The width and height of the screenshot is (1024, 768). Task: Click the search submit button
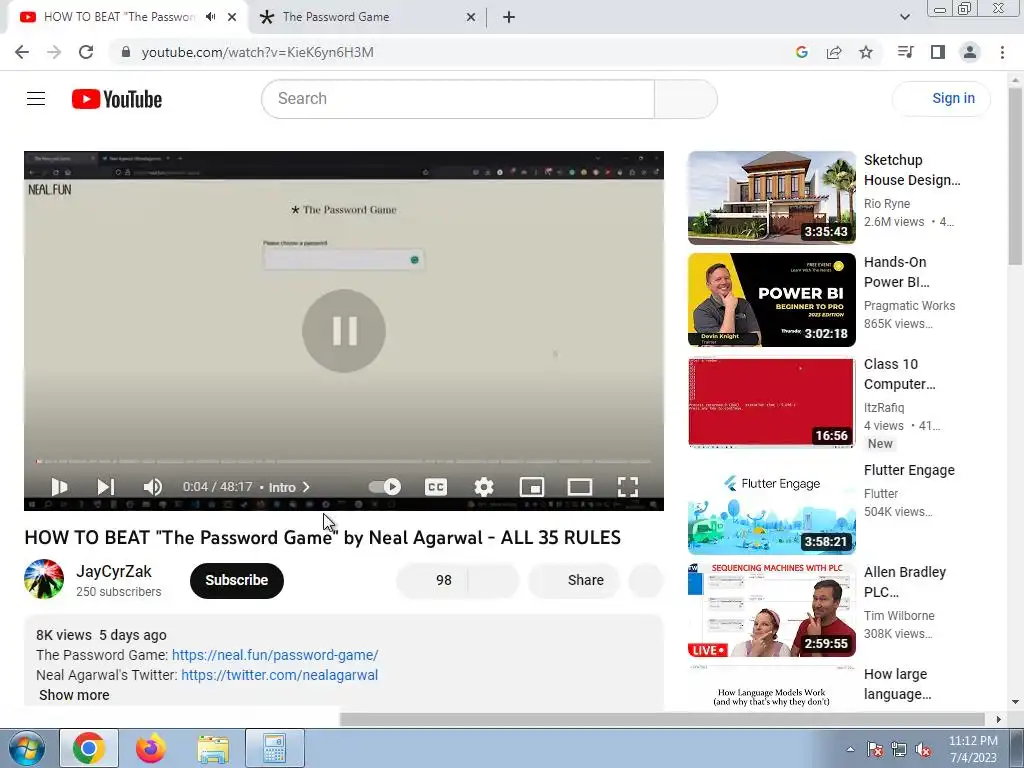point(686,99)
